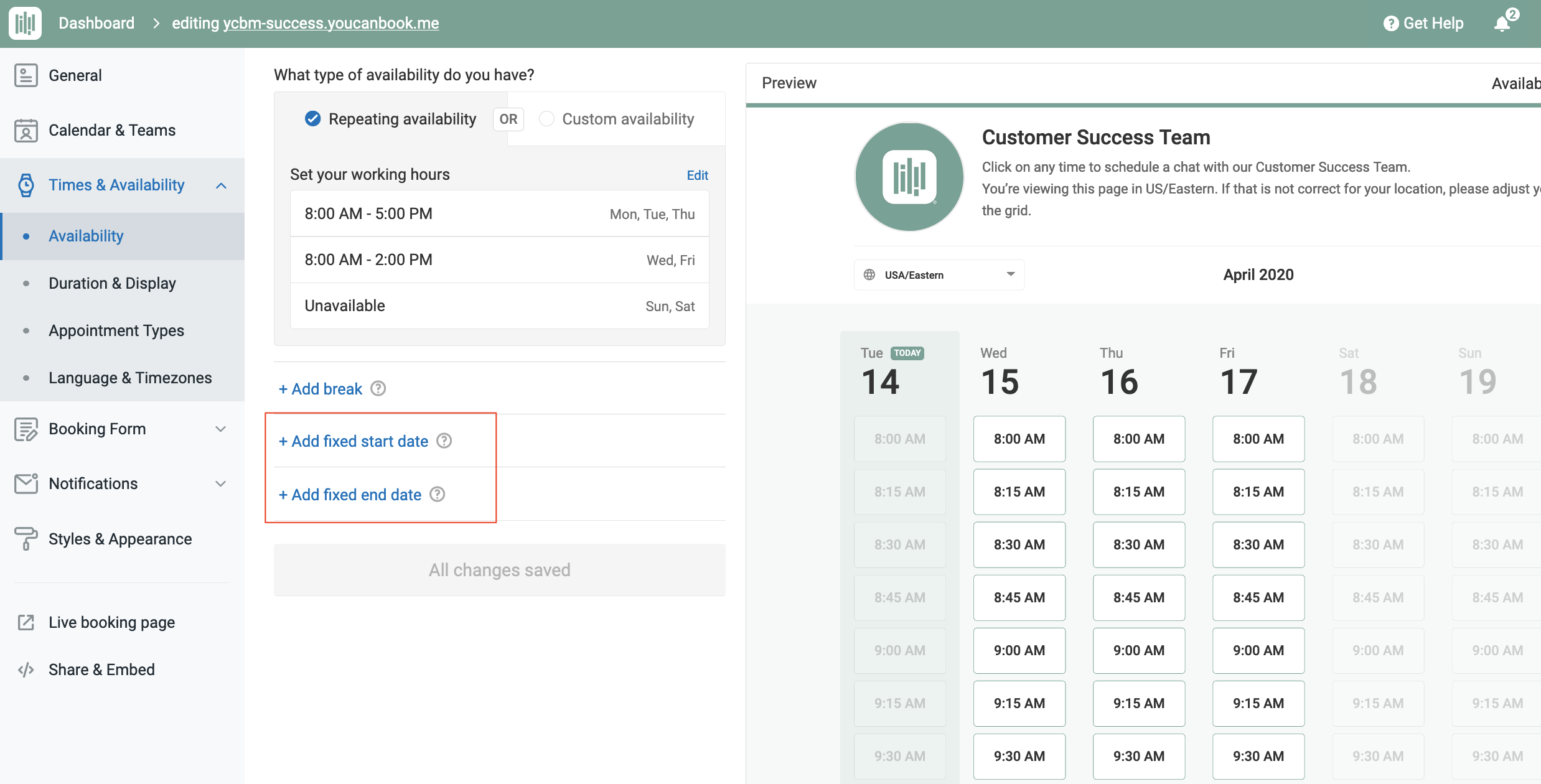Click help icon beside Add fixed end date
Screen dimensions: 1541x784
click(438, 494)
